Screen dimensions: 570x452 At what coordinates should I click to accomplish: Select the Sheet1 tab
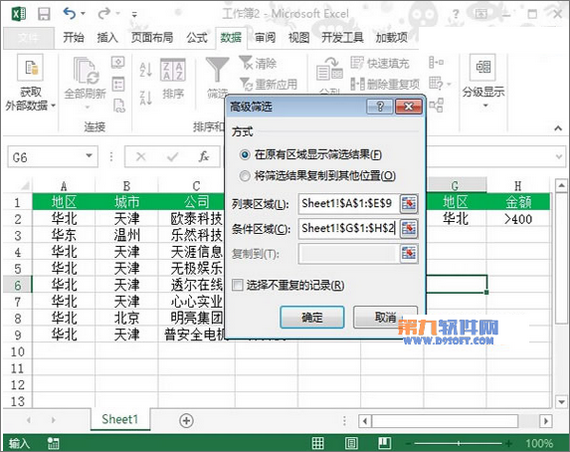(x=120, y=419)
